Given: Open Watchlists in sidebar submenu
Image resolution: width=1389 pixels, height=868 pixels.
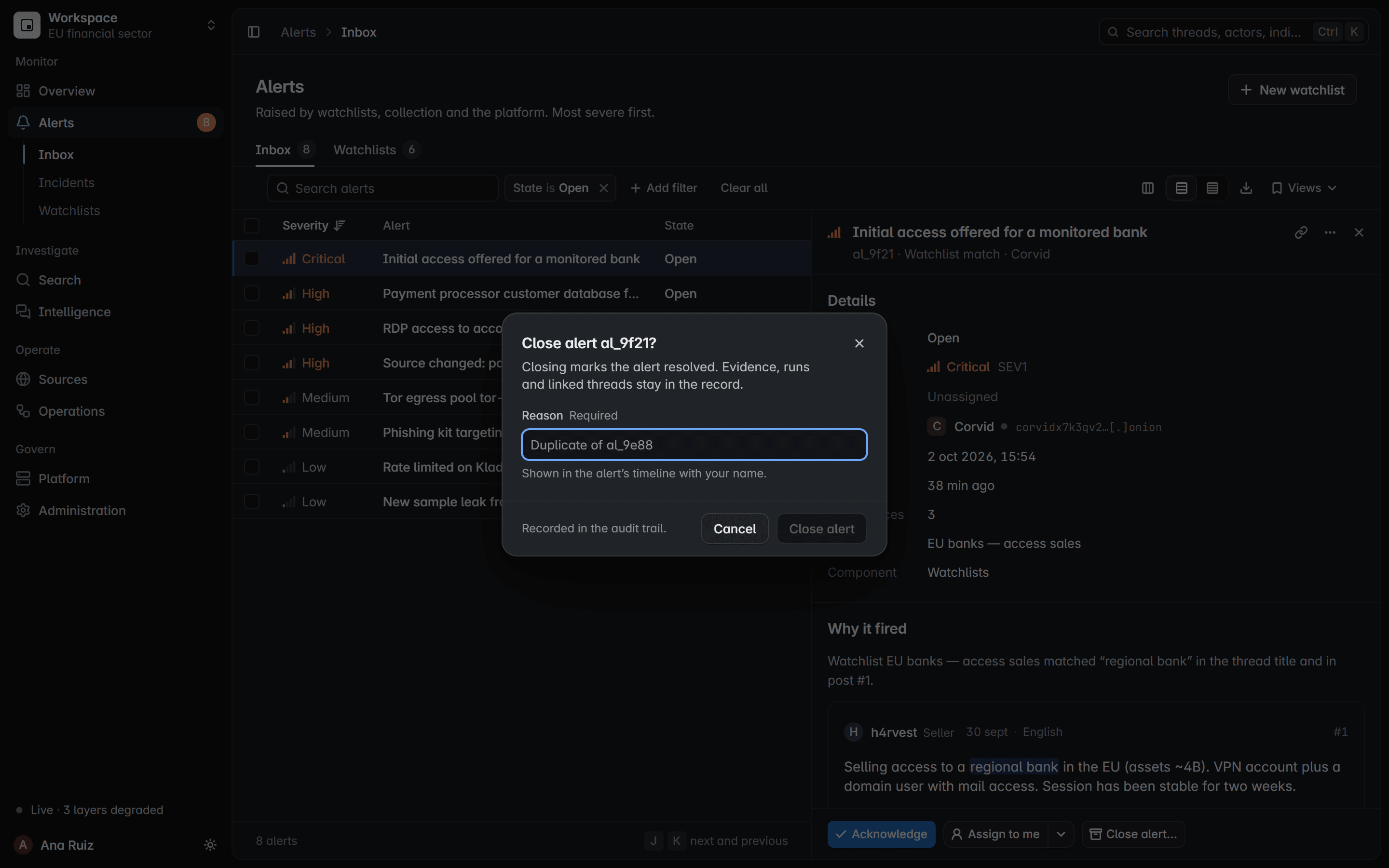Looking at the screenshot, I should [69, 211].
